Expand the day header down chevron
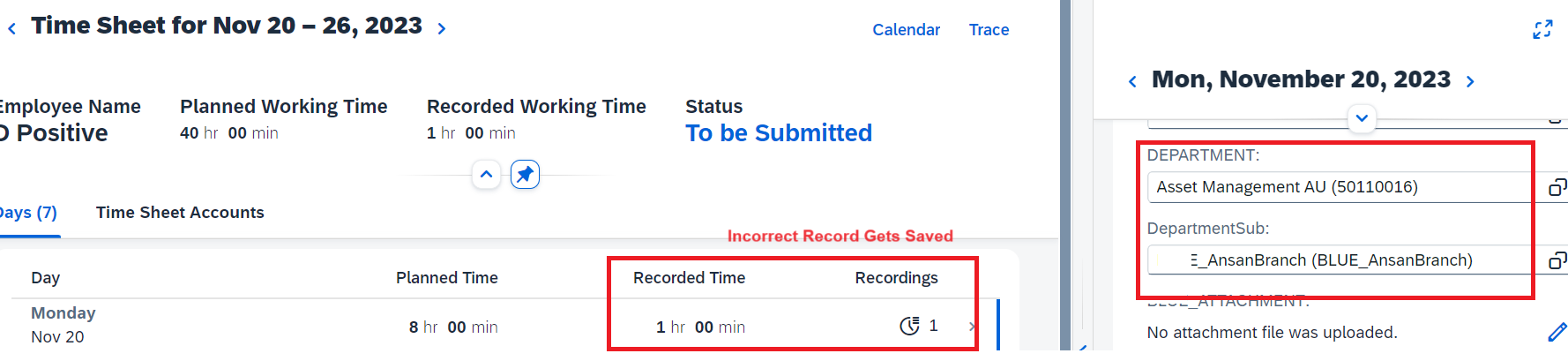Screen dimensions: 1568x361 click(1362, 118)
